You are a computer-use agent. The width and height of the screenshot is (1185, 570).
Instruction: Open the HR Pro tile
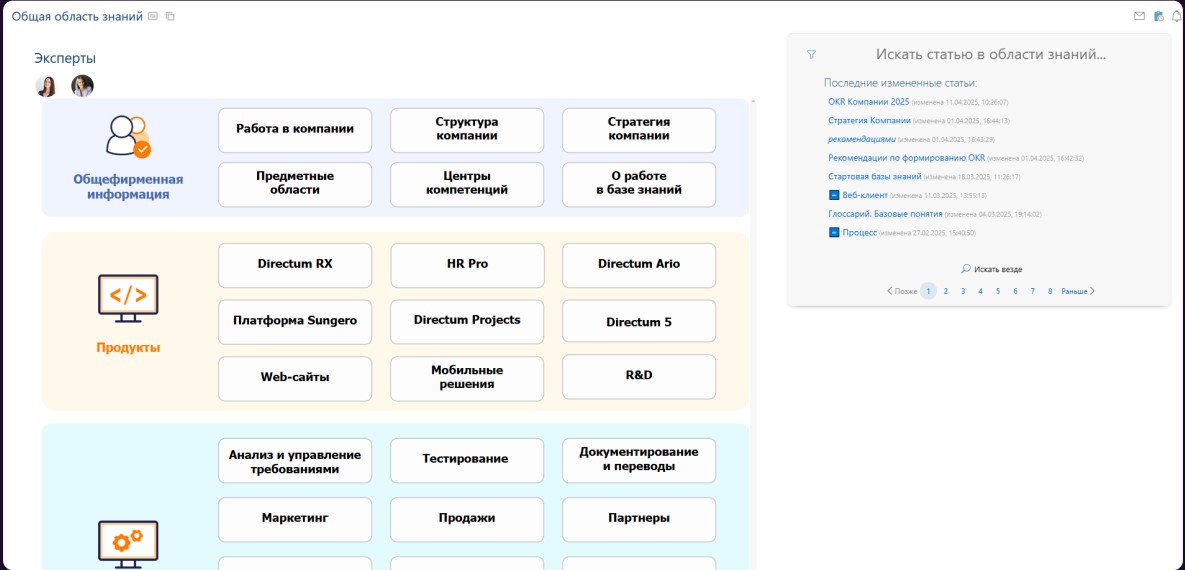(x=466, y=265)
